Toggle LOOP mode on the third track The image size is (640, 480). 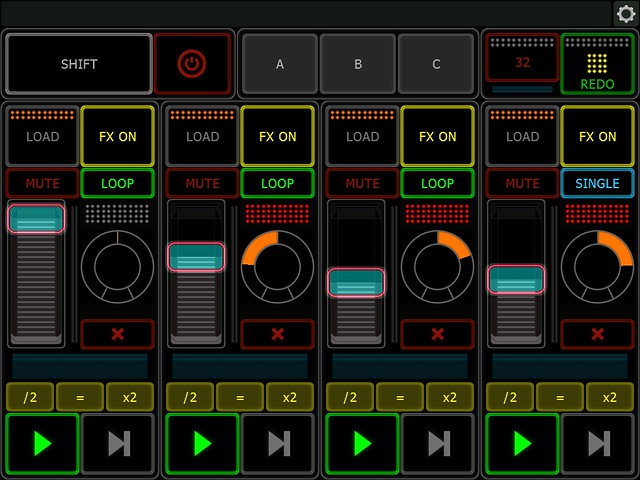pyautogui.click(x=438, y=183)
